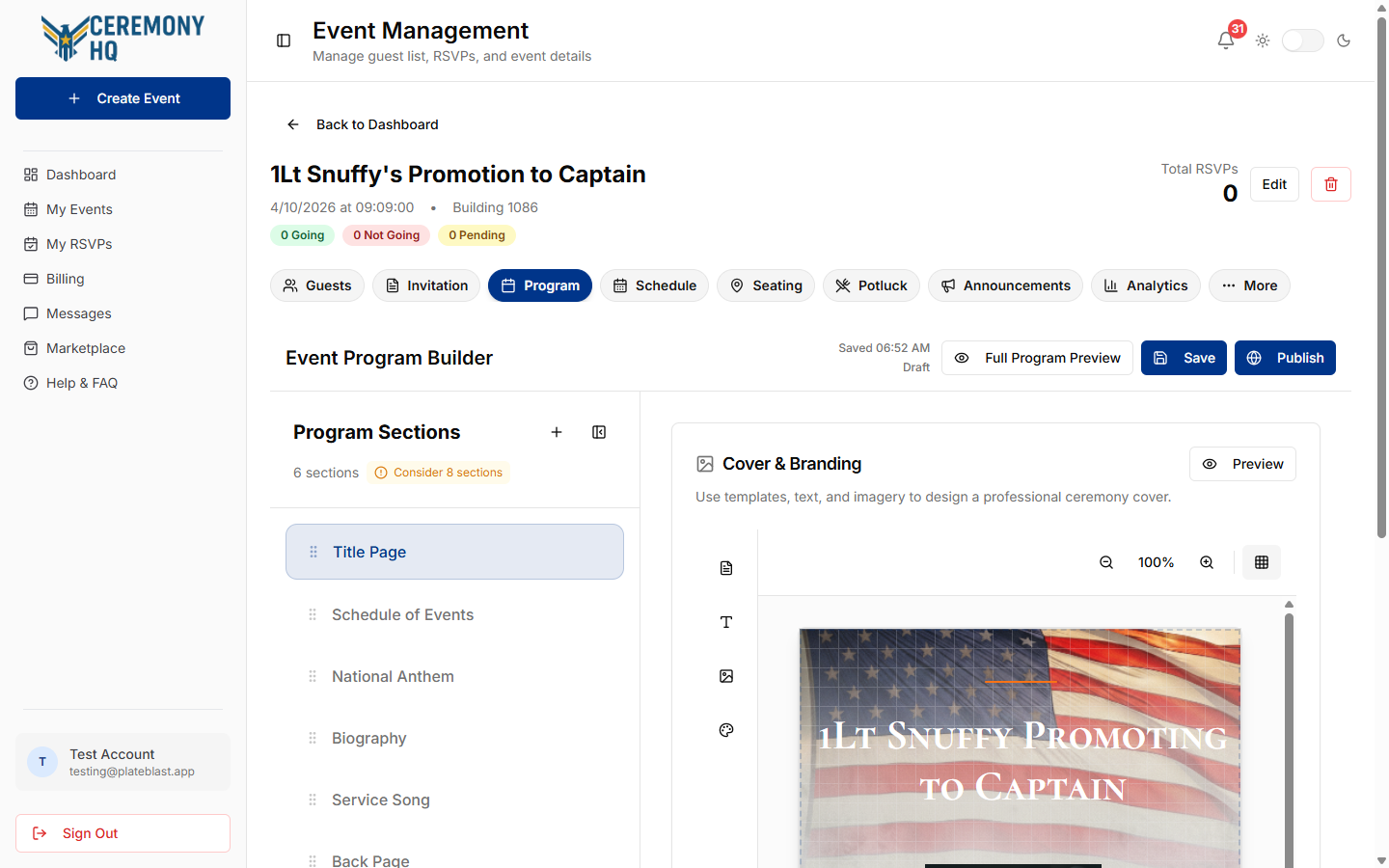Click the Test Account profile card
The image size is (1389, 868).
pos(123,762)
